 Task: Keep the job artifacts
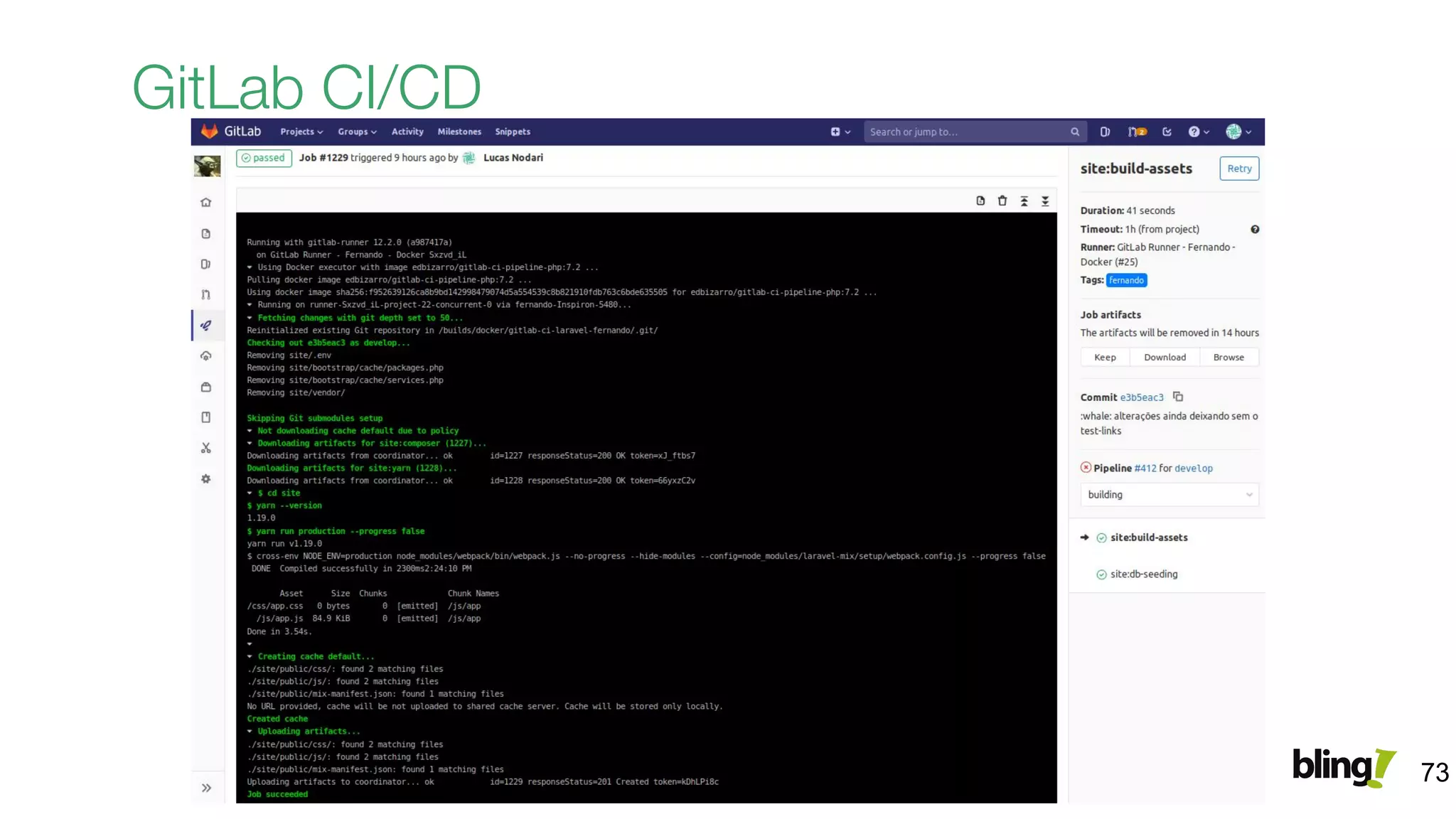coord(1105,357)
